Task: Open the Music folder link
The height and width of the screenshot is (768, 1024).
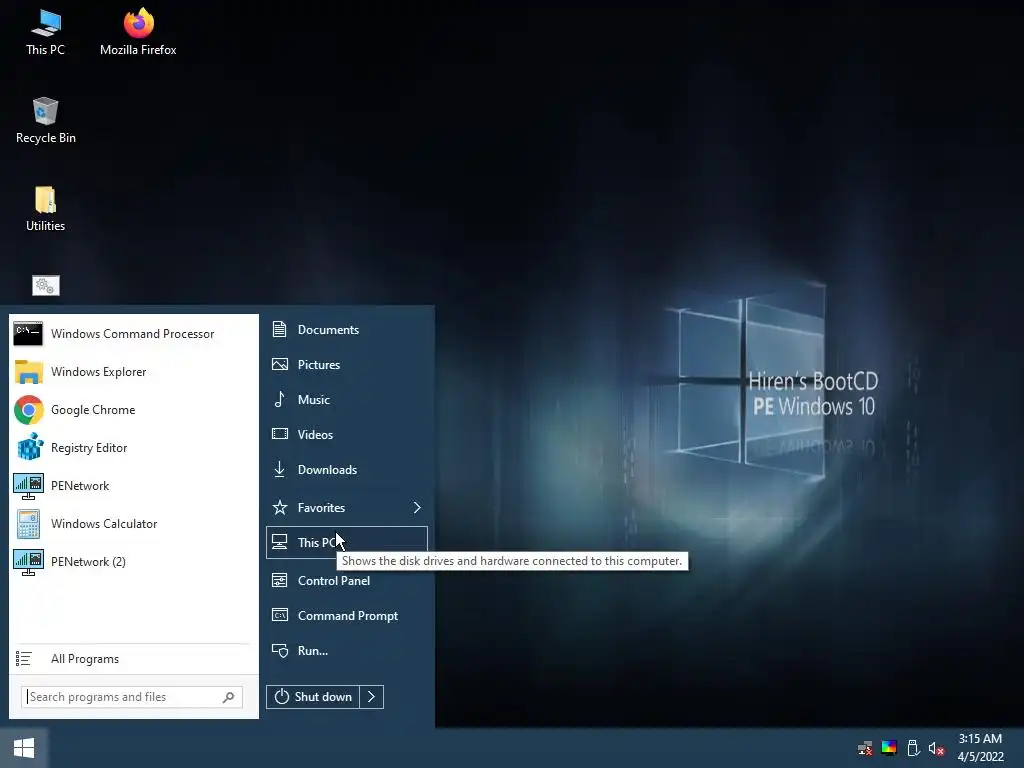Action: [x=347, y=400]
